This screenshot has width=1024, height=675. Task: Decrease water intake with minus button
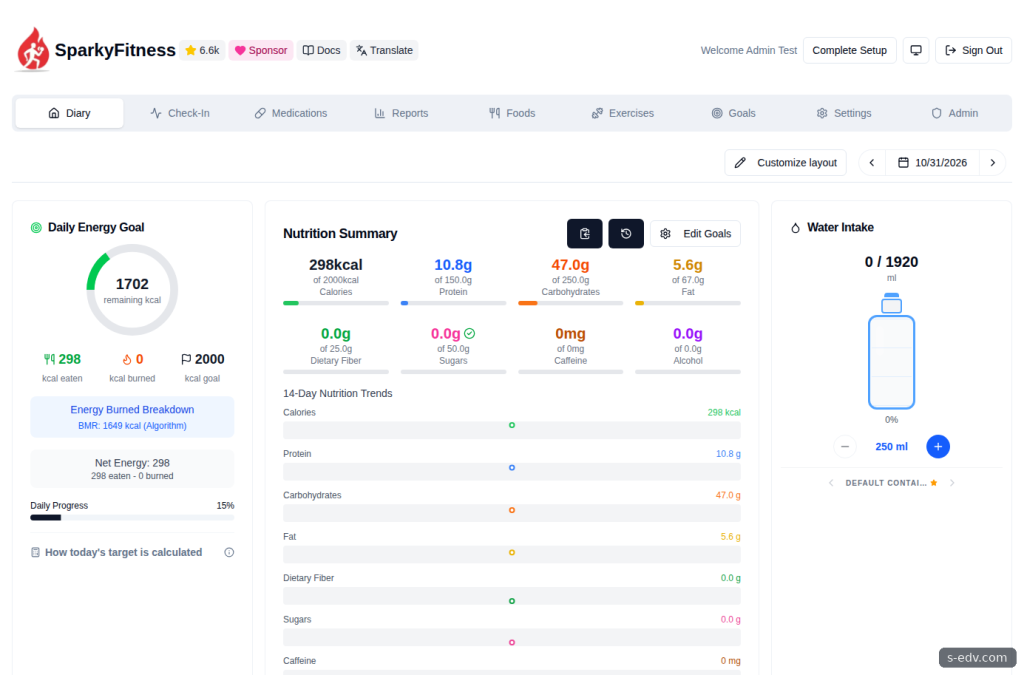pyautogui.click(x=845, y=447)
